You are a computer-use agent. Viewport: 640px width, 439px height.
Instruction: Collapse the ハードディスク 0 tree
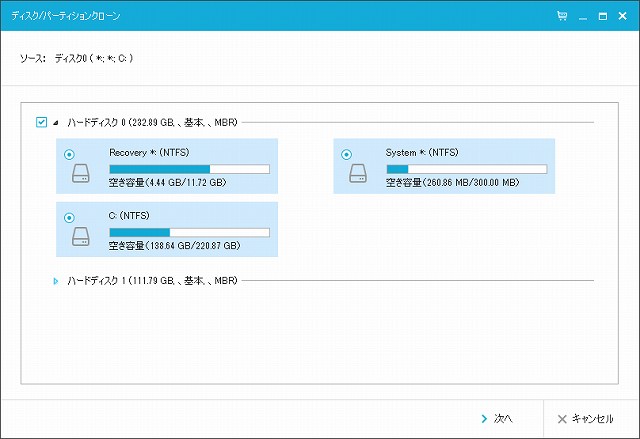(x=56, y=122)
